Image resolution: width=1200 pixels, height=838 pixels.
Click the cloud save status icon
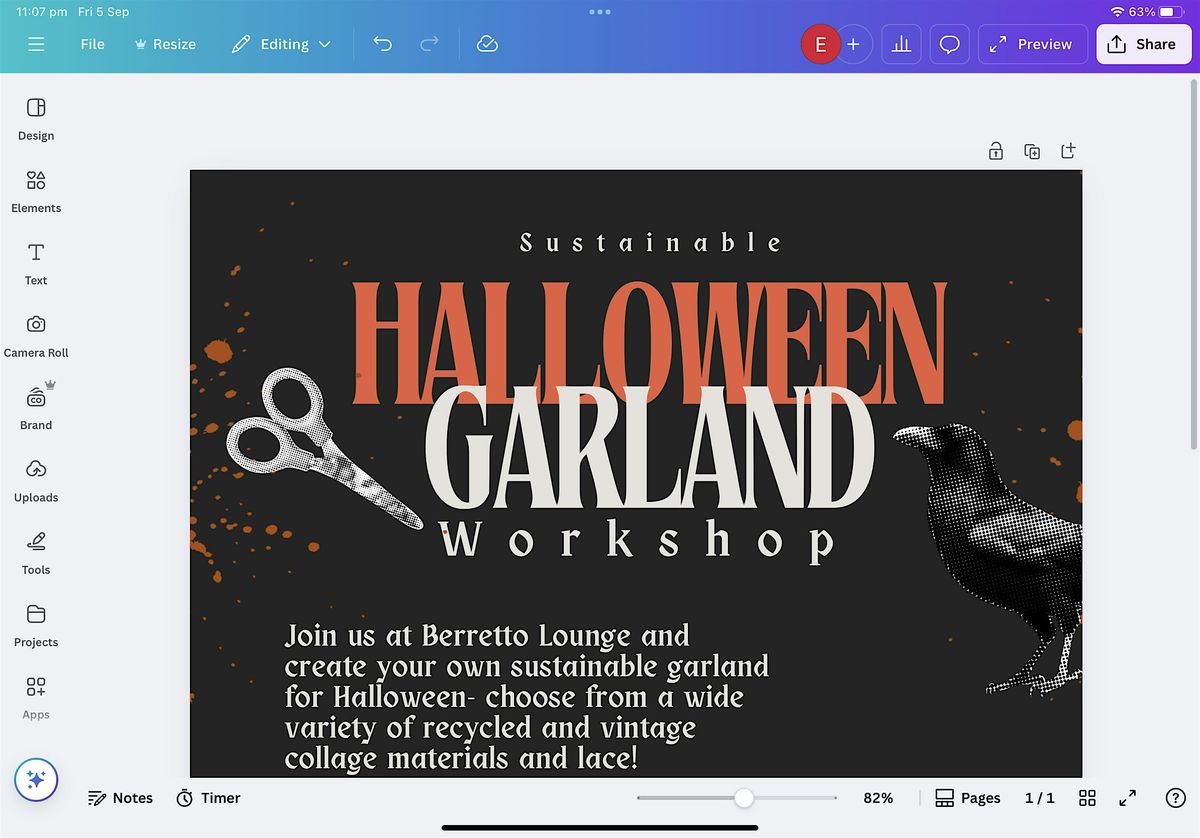487,44
